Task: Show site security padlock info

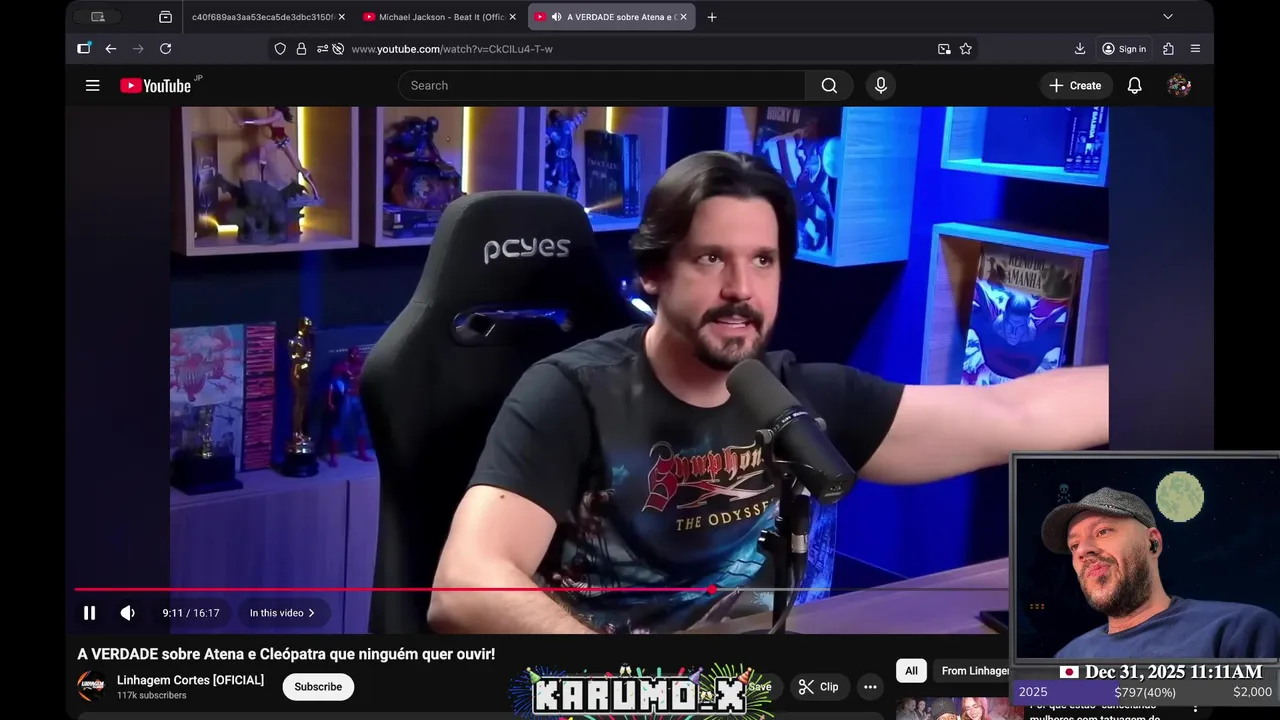Action: point(301,49)
